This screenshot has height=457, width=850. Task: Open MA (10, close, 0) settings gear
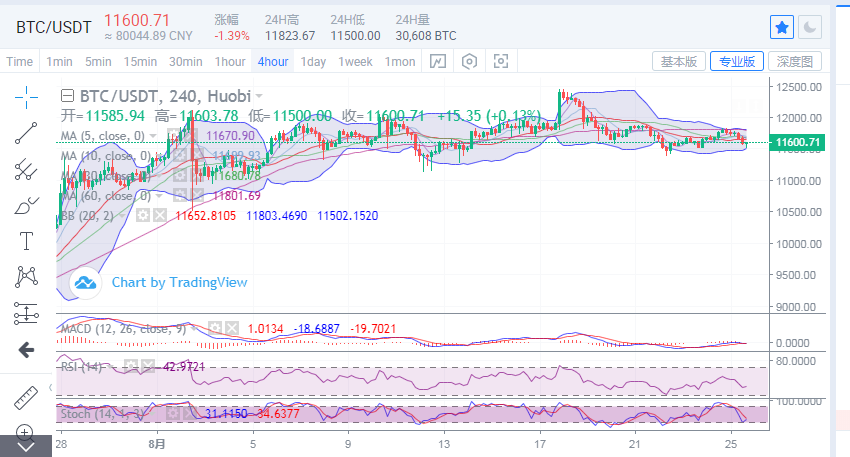click(180, 156)
